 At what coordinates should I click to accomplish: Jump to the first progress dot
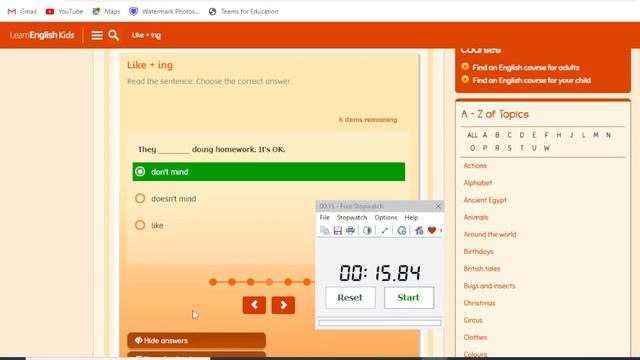click(x=213, y=282)
